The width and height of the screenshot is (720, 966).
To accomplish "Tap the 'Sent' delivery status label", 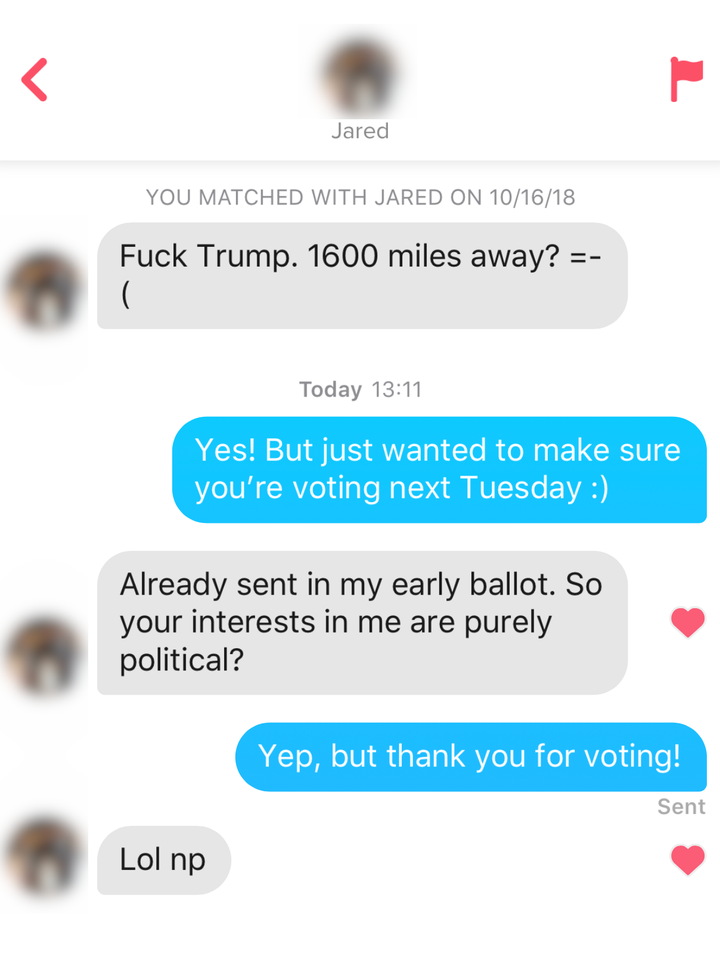I will (x=681, y=807).
